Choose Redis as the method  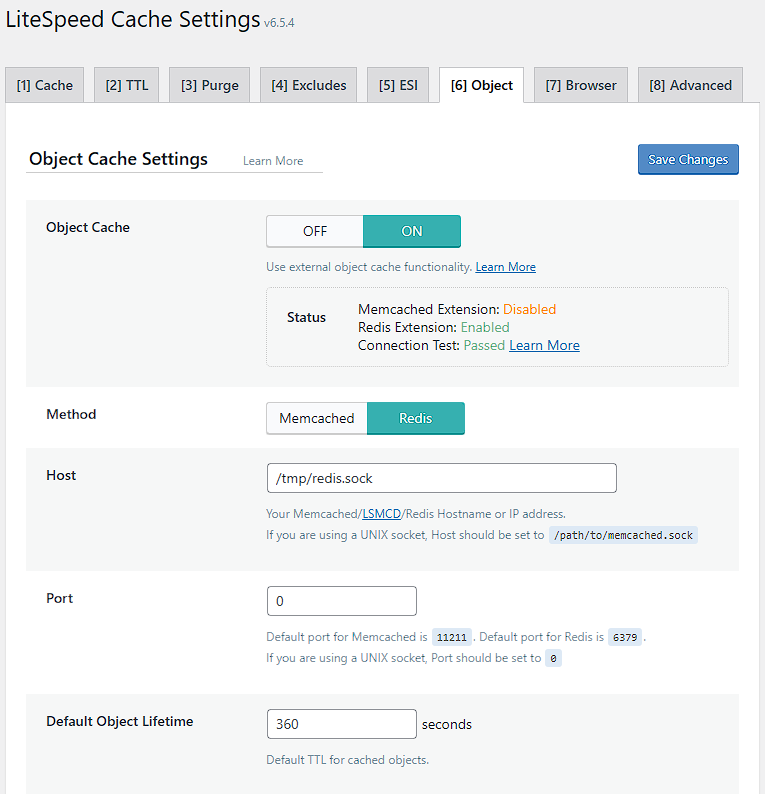(416, 418)
